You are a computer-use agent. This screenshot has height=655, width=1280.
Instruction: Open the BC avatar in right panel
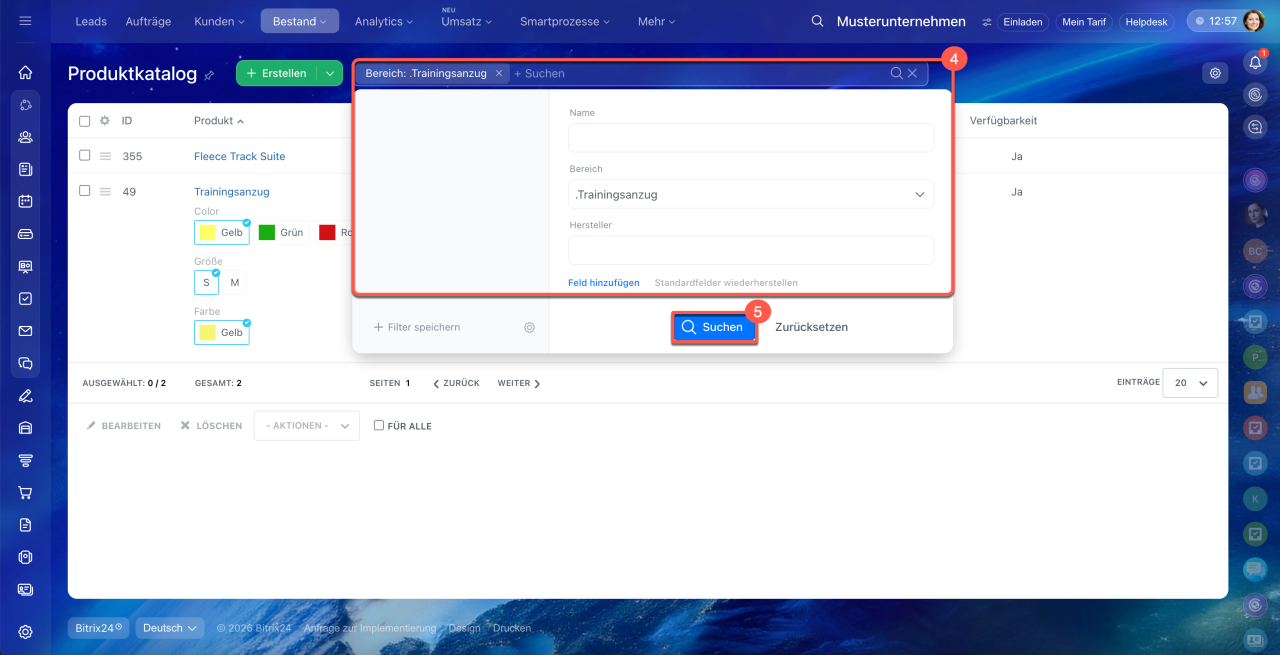coord(1255,251)
